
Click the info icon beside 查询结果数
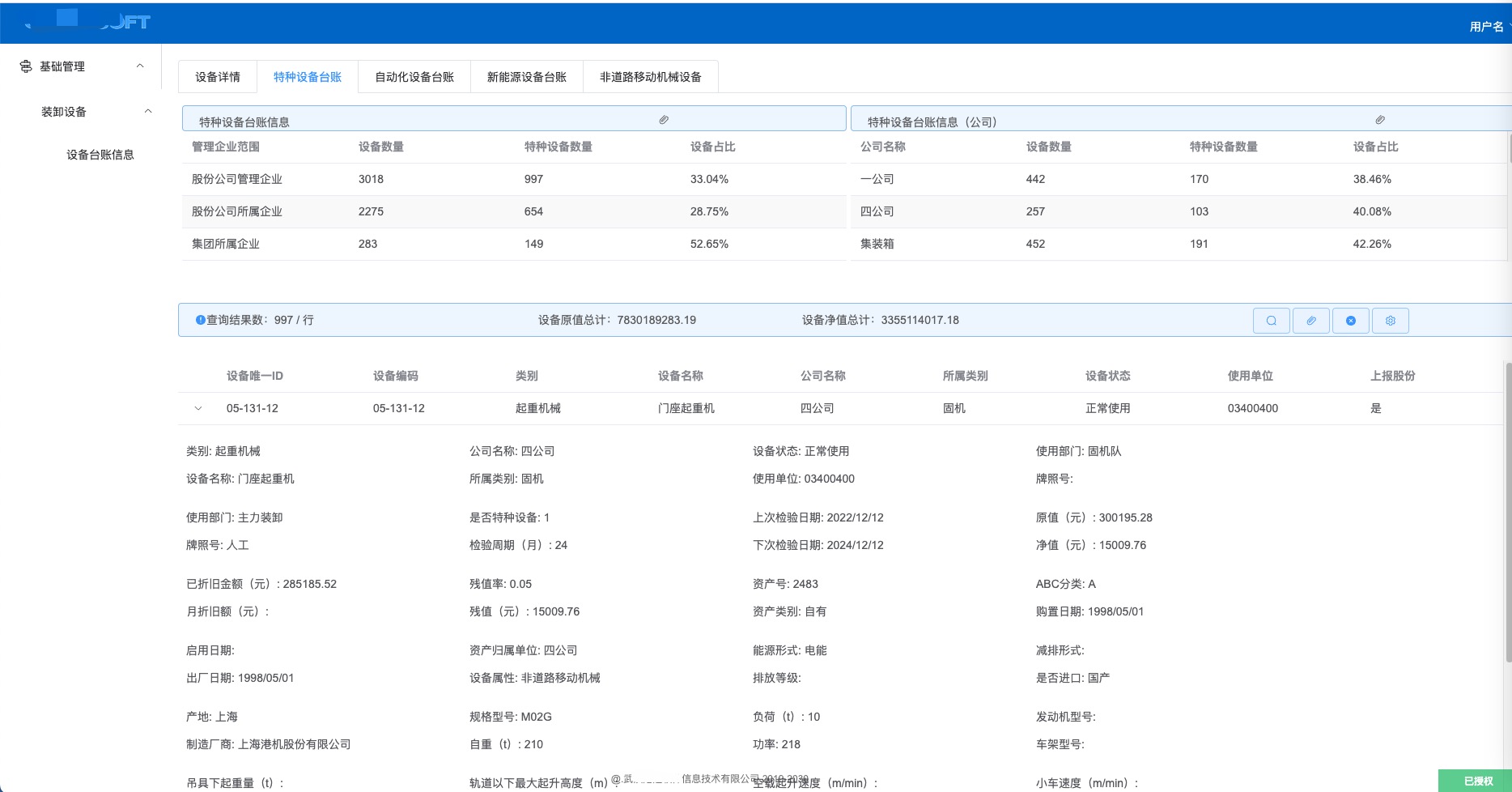(x=200, y=320)
